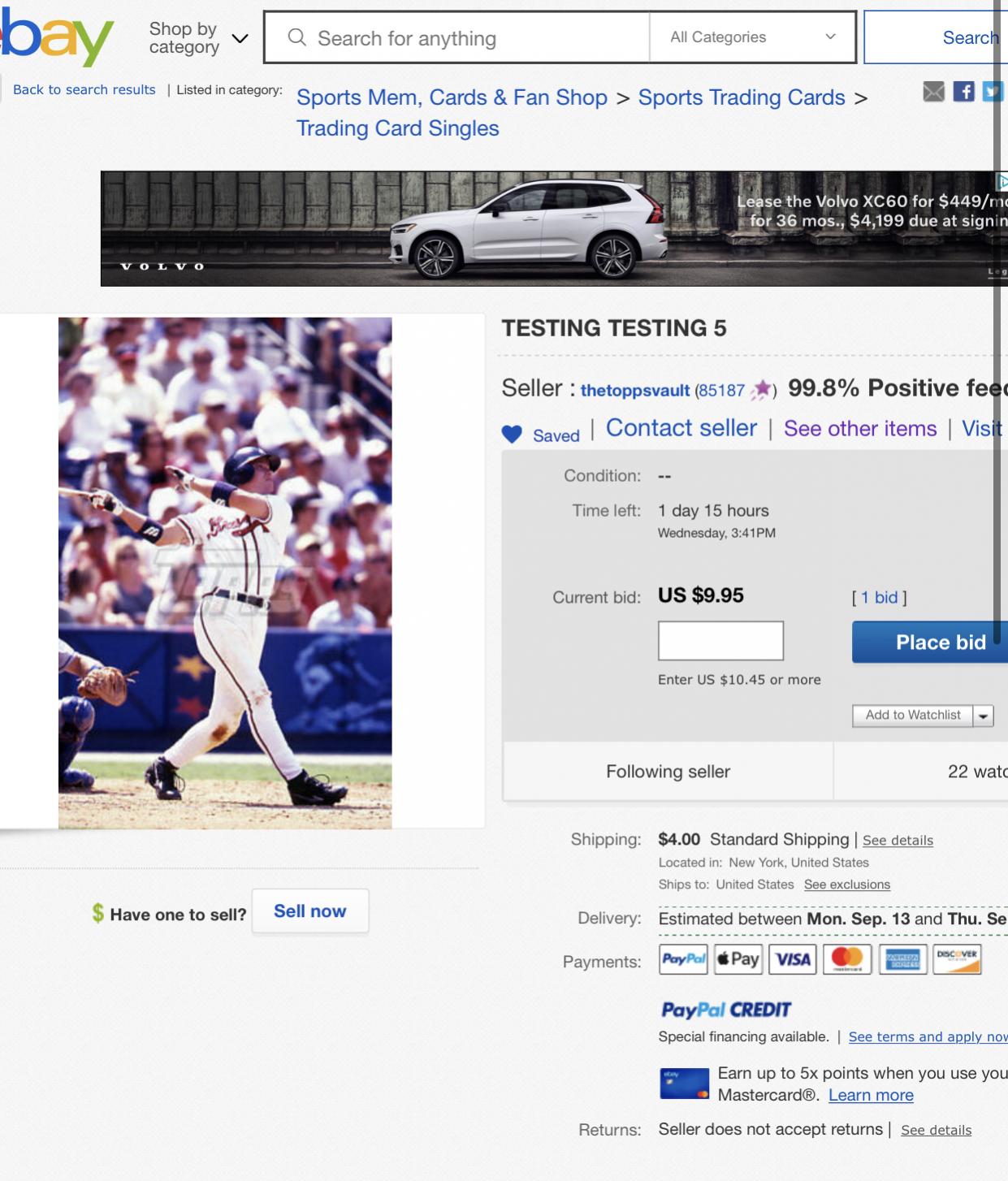Click the Place bid button

(x=930, y=642)
